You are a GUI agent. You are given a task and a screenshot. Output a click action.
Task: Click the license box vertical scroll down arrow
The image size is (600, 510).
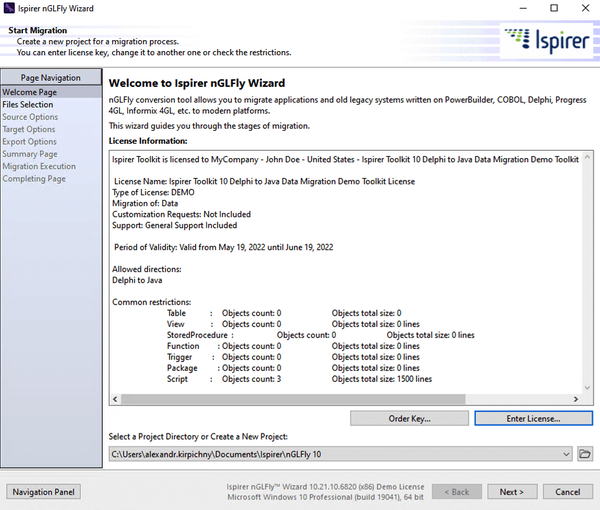coord(587,388)
